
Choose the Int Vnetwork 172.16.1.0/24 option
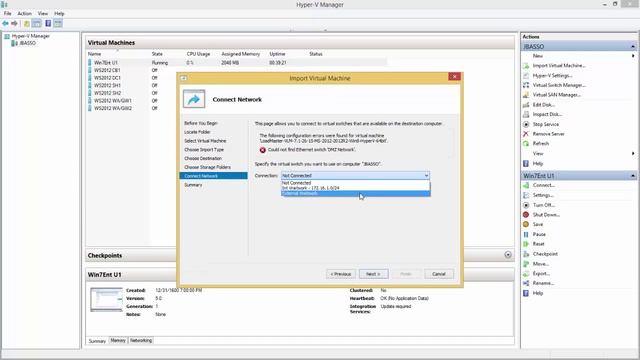pyautogui.click(x=356, y=188)
